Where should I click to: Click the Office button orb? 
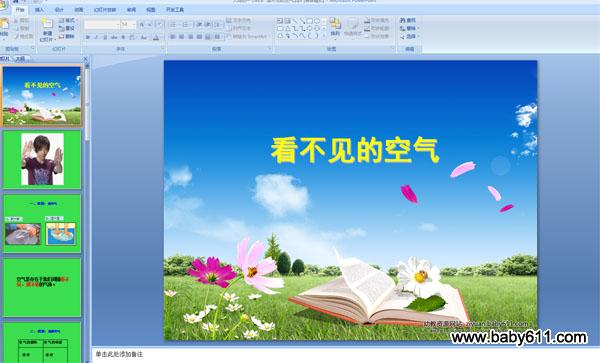click(x=3, y=4)
